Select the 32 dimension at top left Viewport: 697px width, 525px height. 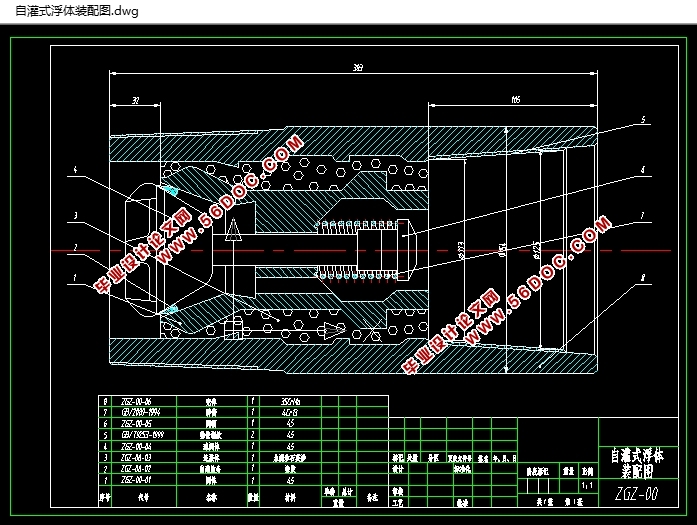click(136, 100)
